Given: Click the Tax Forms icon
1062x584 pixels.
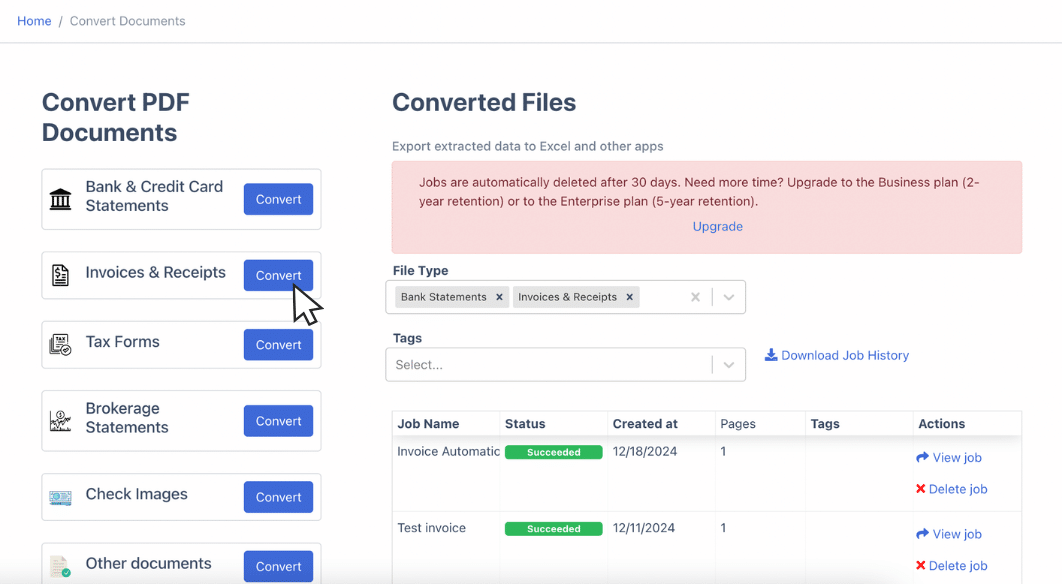Looking at the screenshot, I should click(x=60, y=345).
